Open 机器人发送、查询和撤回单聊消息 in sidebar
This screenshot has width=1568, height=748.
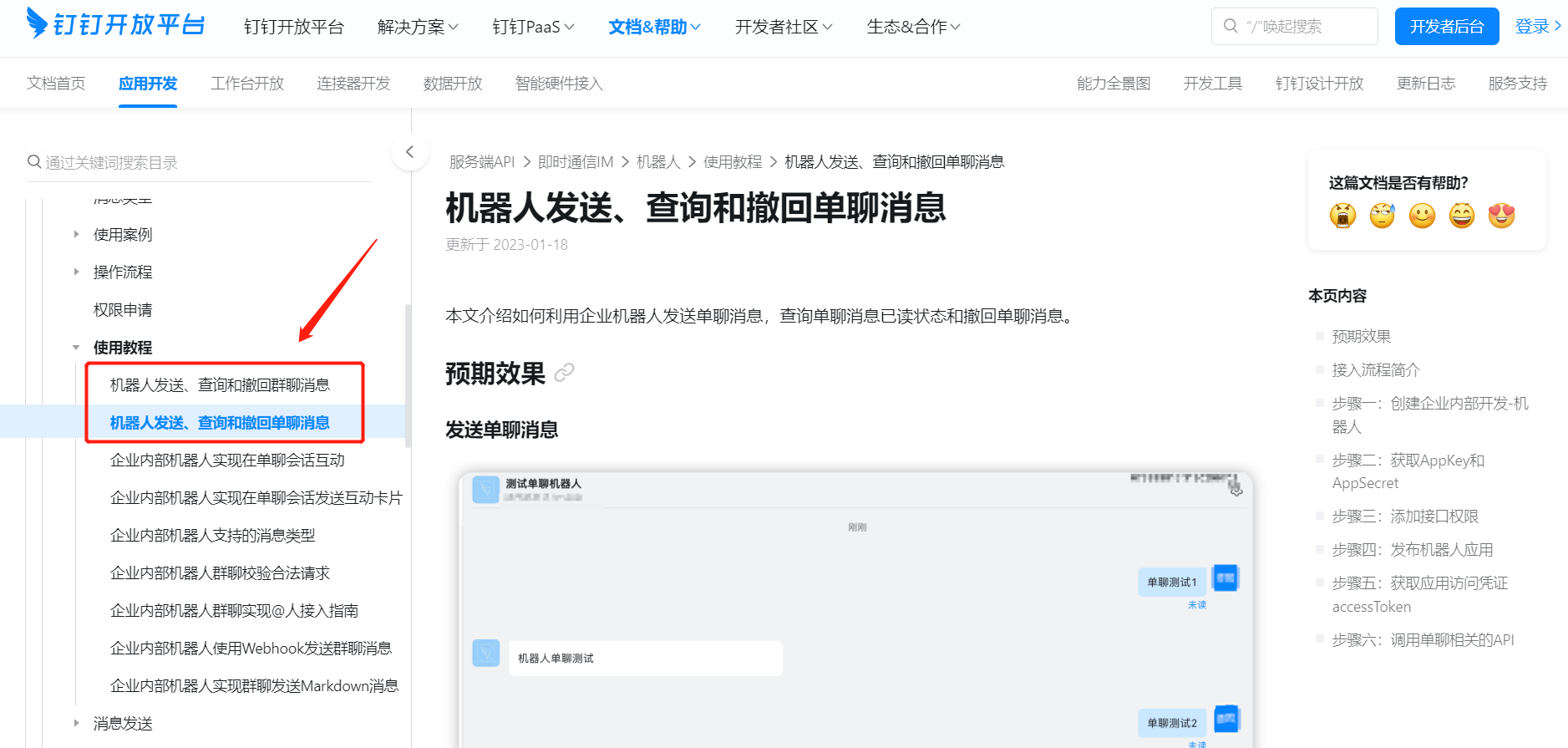point(220,422)
